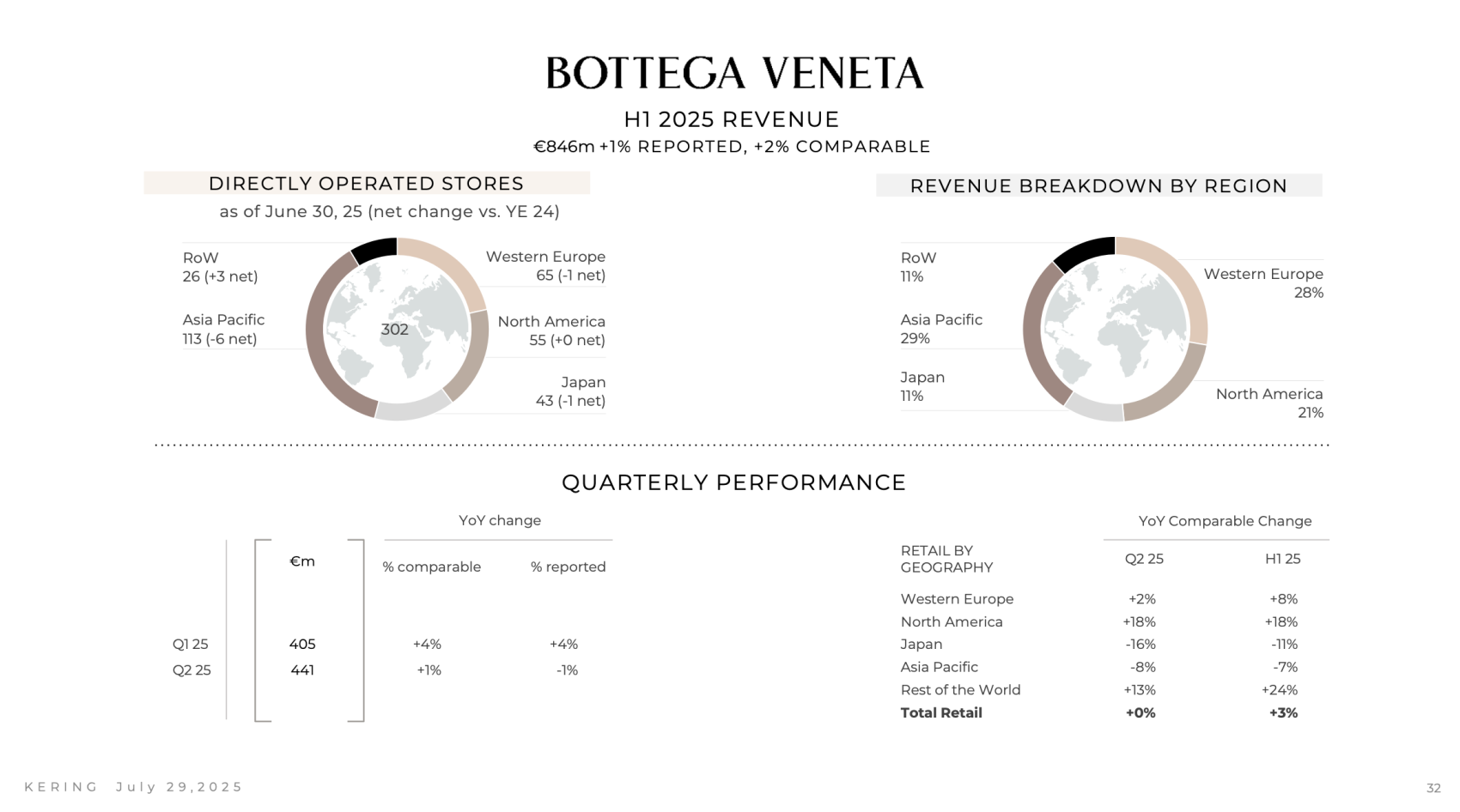Click the black RoW segment of stores donut
The height and width of the screenshot is (812, 1460).
pos(374,250)
